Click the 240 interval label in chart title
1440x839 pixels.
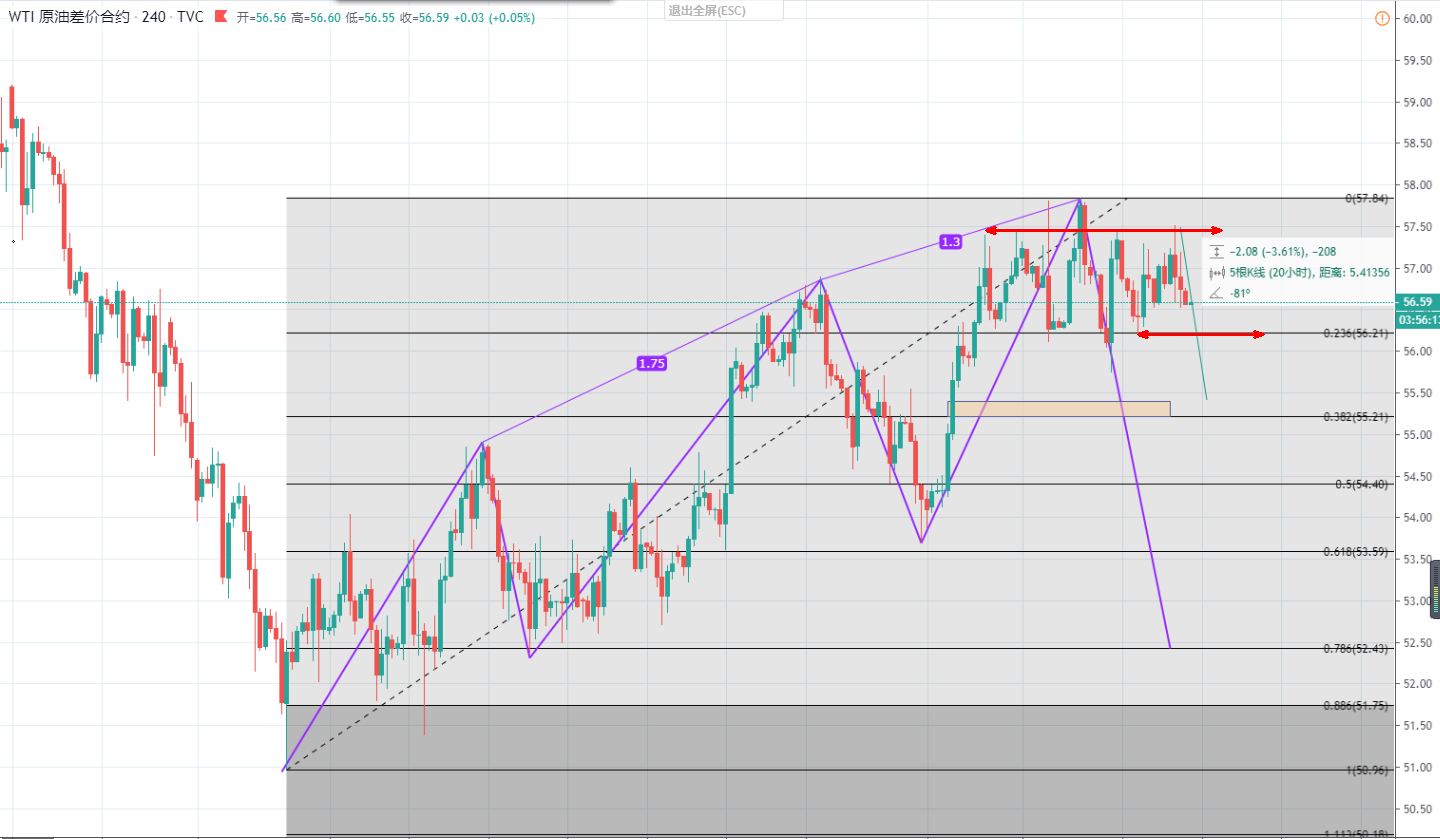pyautogui.click(x=153, y=18)
